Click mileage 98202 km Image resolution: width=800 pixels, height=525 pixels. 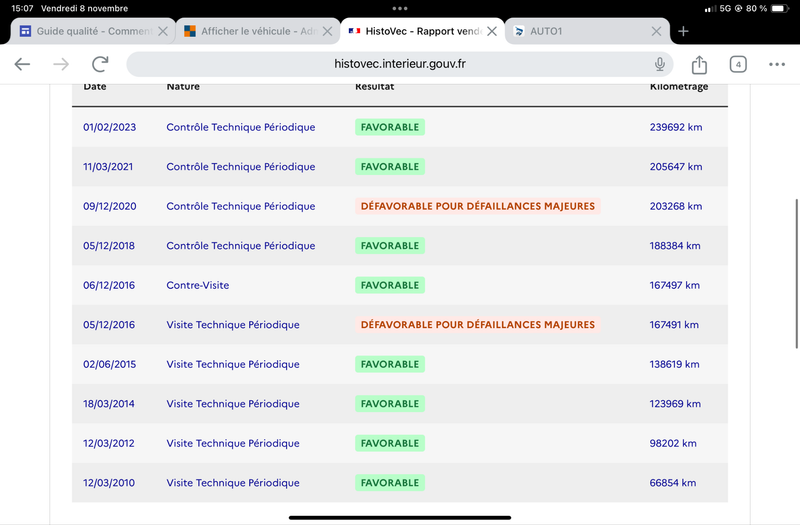tap(672, 443)
